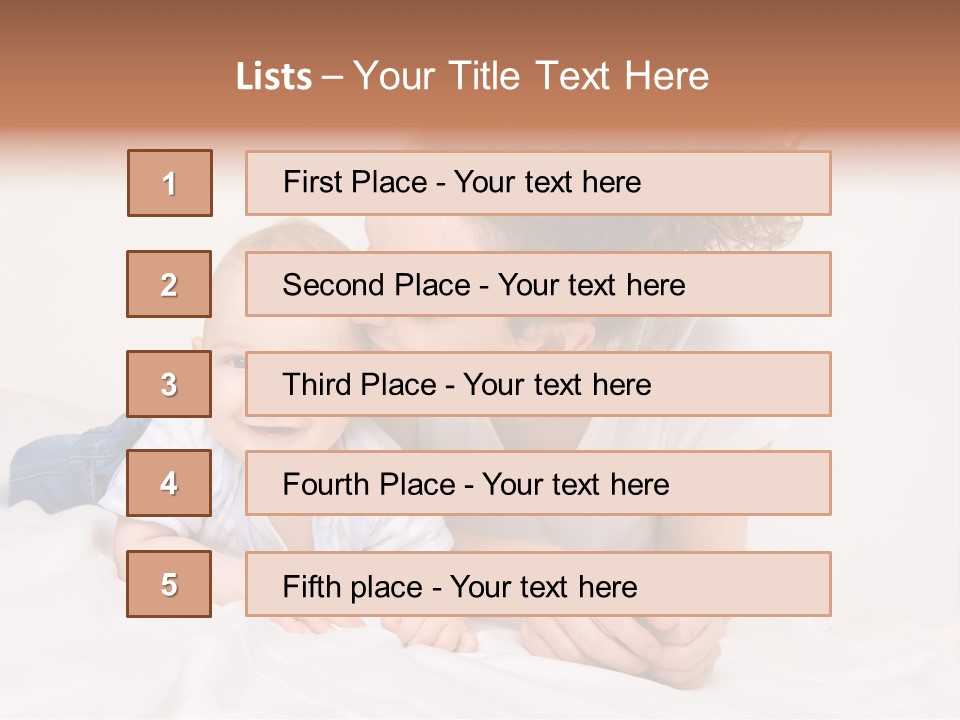Select the number 4 box
960x720 pixels.
point(169,483)
